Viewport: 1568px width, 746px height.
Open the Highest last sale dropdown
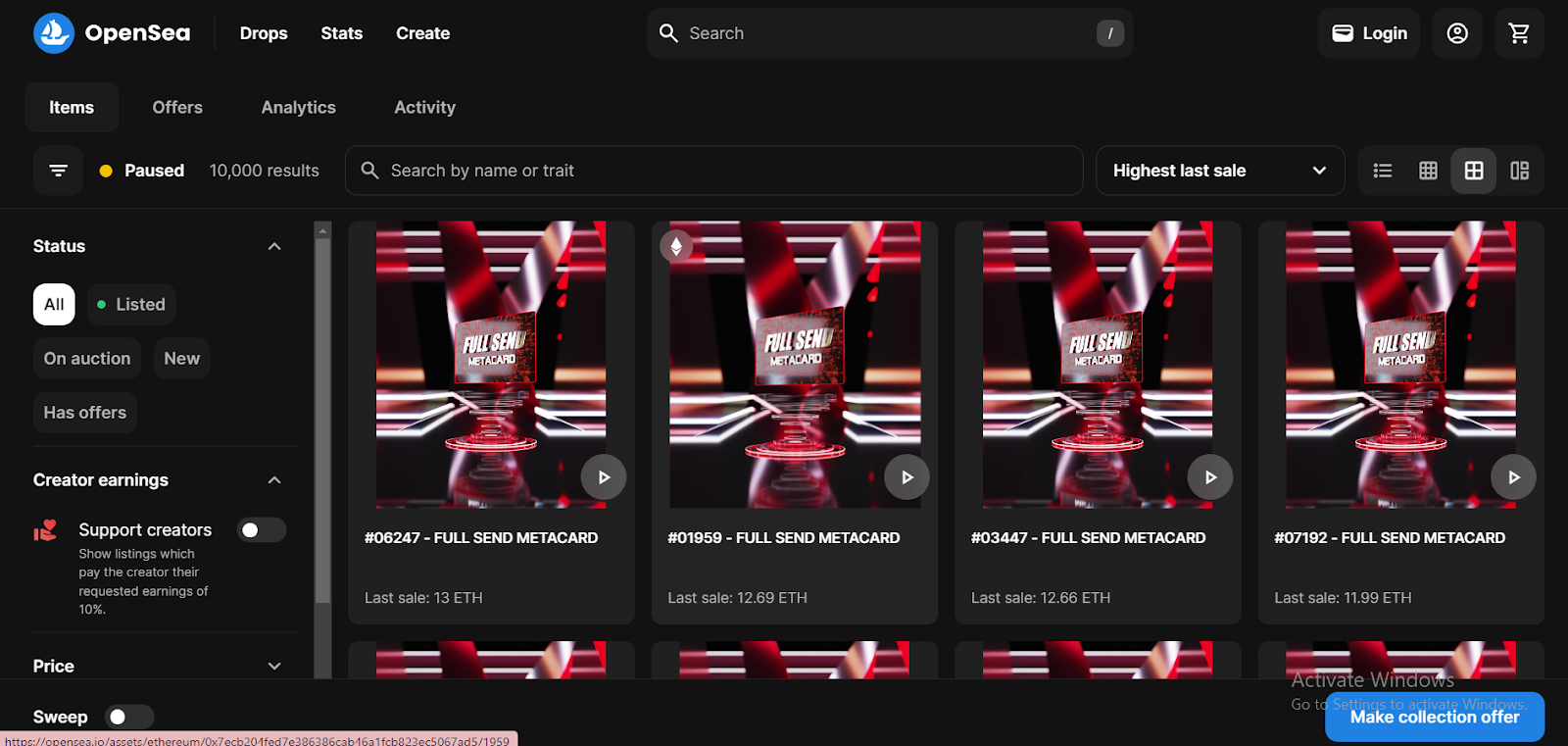point(1219,171)
